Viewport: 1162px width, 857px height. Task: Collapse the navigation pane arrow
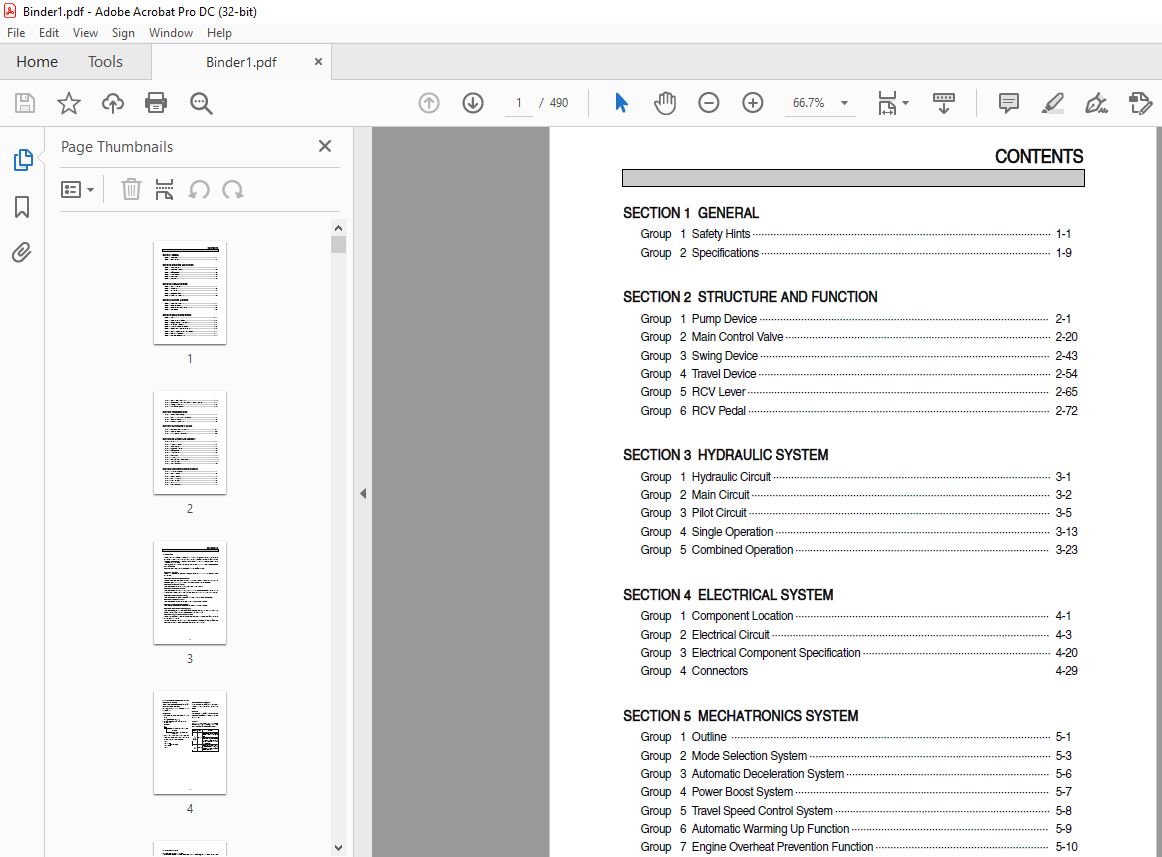363,493
